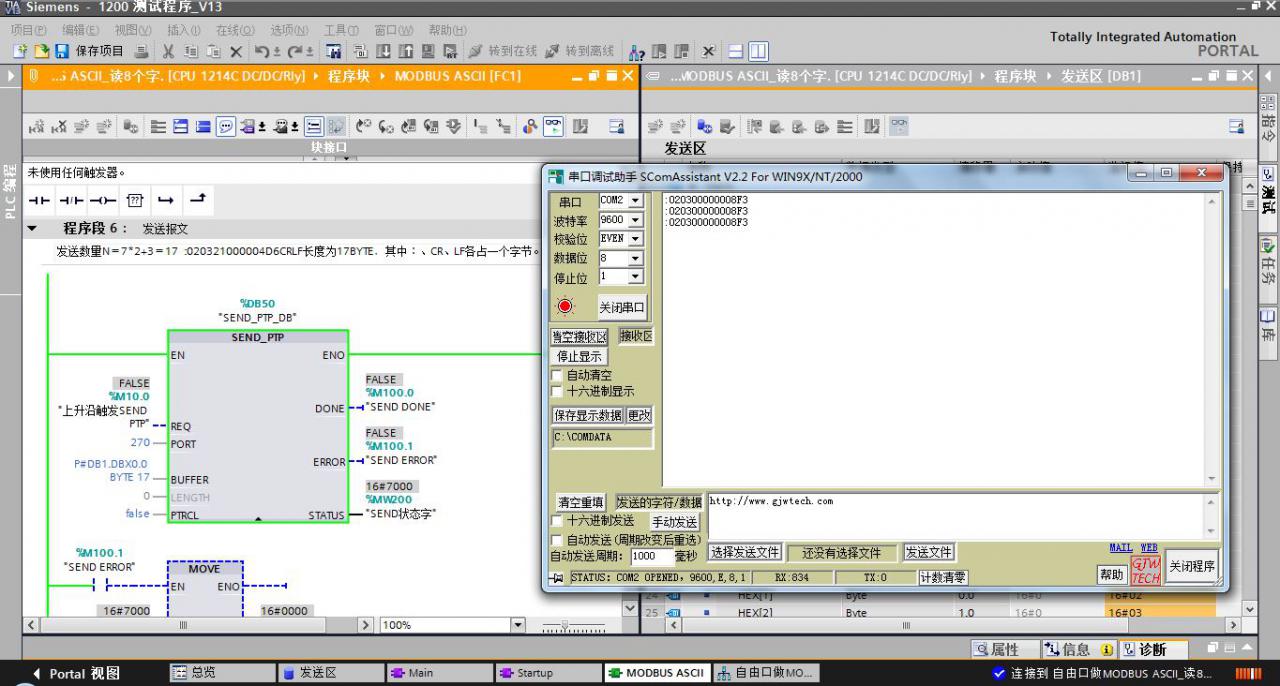Screen dimensions: 1280x686
Task: Click the pin icon beside STATUS bar
Action: 557,578
